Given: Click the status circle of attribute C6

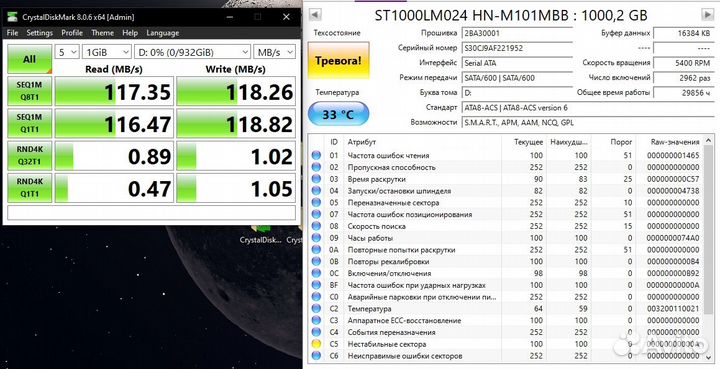Looking at the screenshot, I should pyautogui.click(x=316, y=356).
